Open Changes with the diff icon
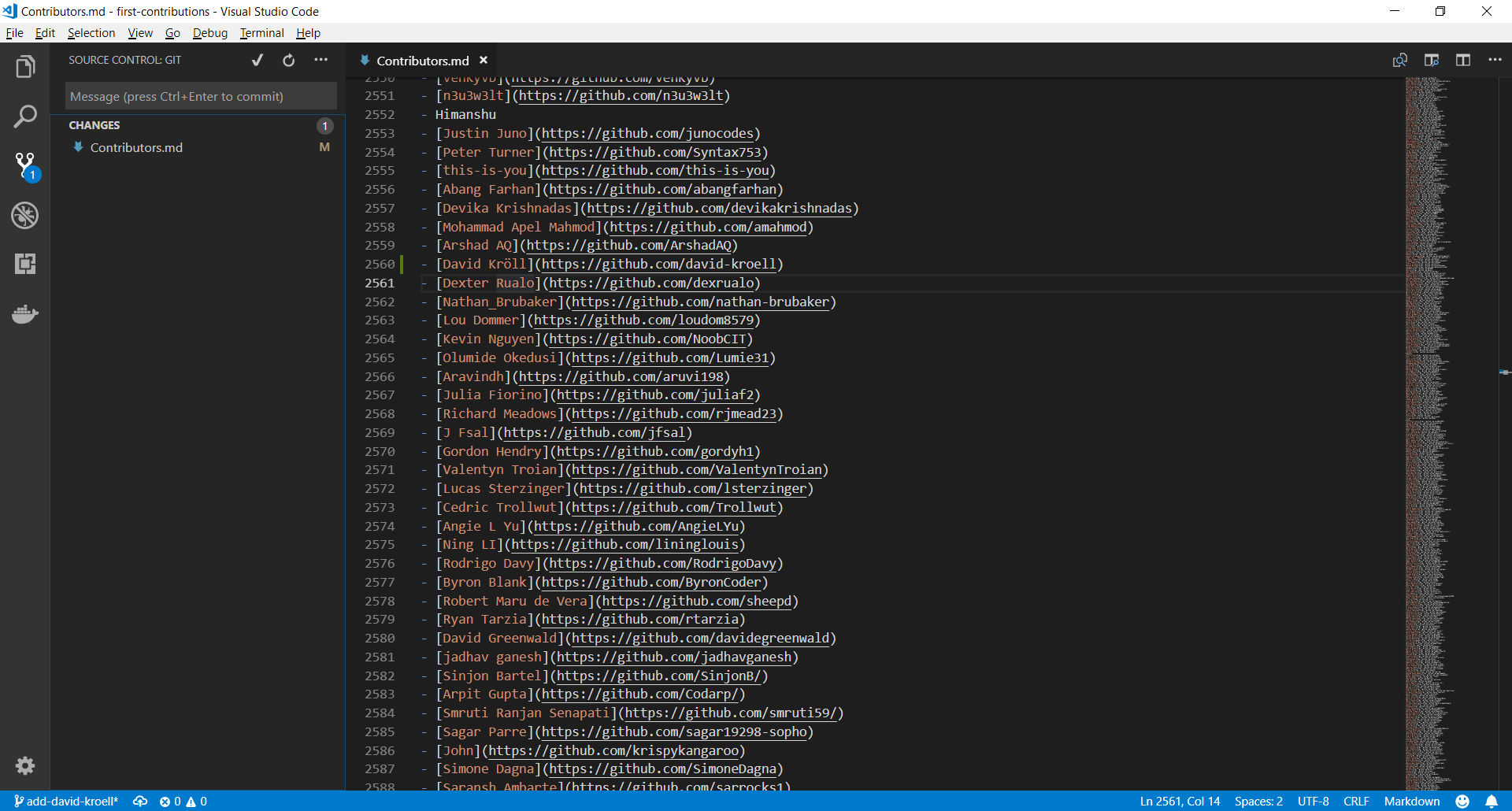1512x811 pixels. pyautogui.click(x=1402, y=59)
